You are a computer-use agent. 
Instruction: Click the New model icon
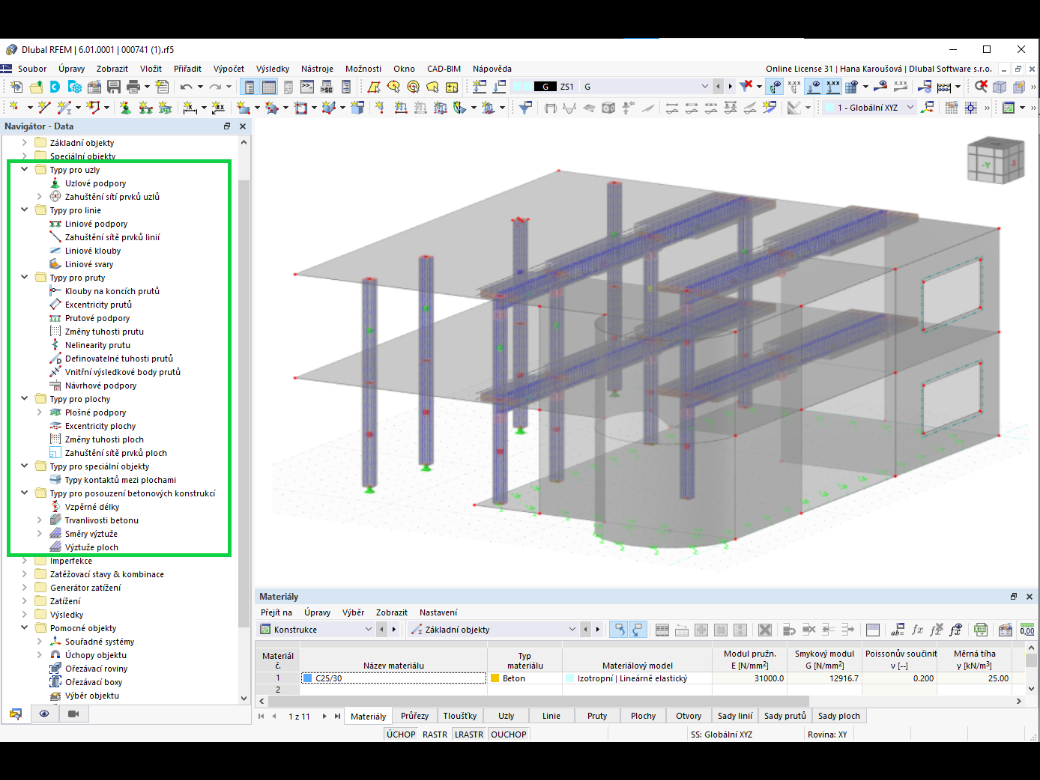[16, 87]
